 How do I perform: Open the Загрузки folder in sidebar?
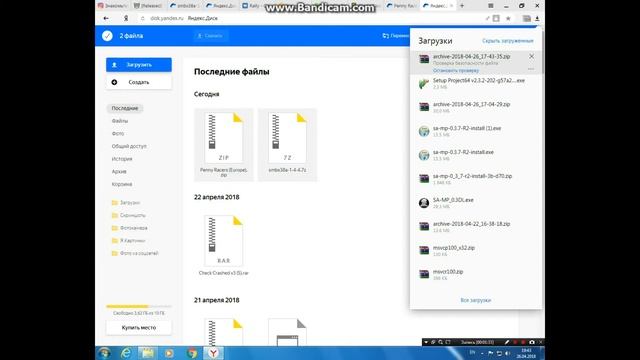coord(126,203)
